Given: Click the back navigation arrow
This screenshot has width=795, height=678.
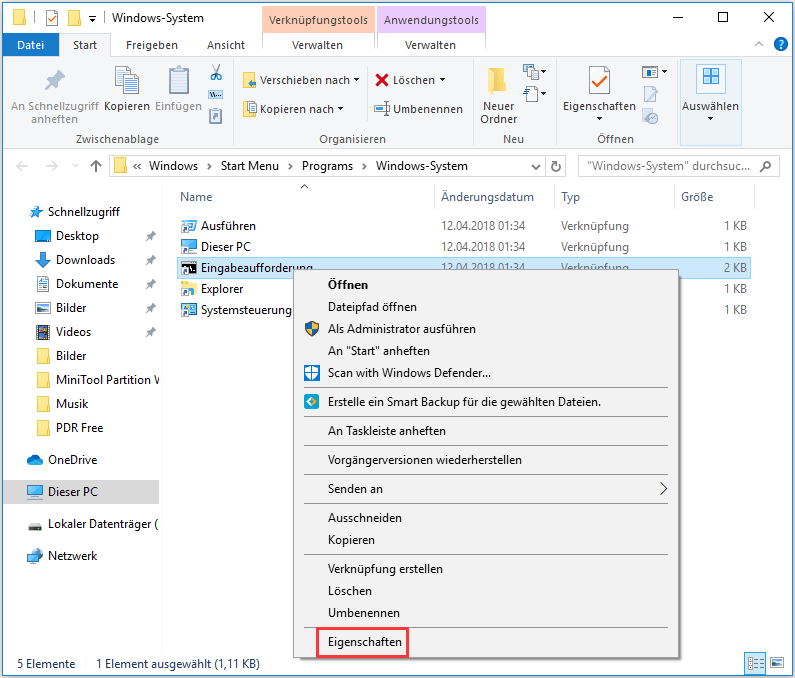Looking at the screenshot, I should pyautogui.click(x=22, y=166).
